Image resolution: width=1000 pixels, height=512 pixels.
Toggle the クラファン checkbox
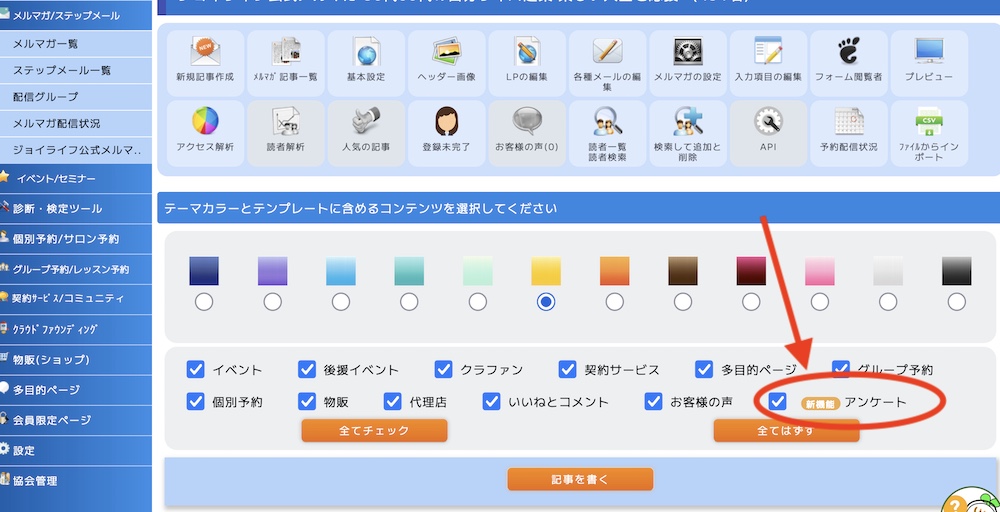(444, 370)
